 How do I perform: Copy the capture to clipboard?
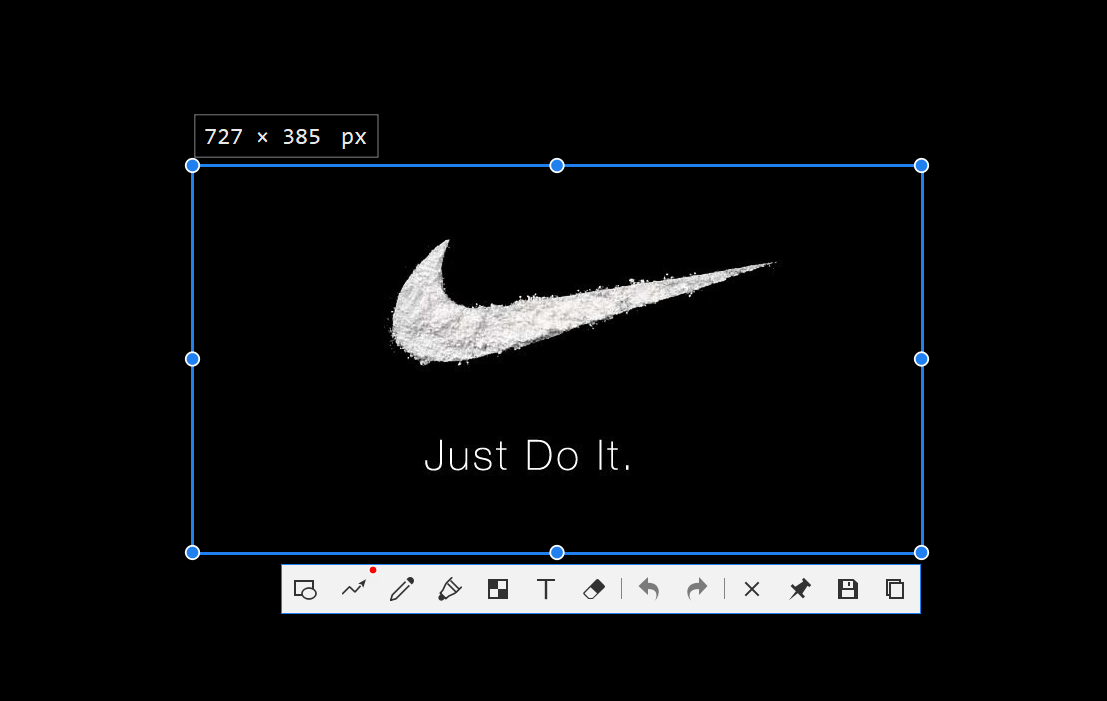click(x=895, y=589)
